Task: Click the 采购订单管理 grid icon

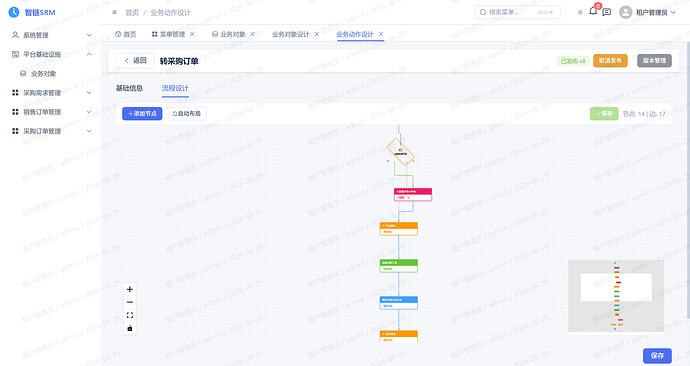Action: [x=15, y=131]
